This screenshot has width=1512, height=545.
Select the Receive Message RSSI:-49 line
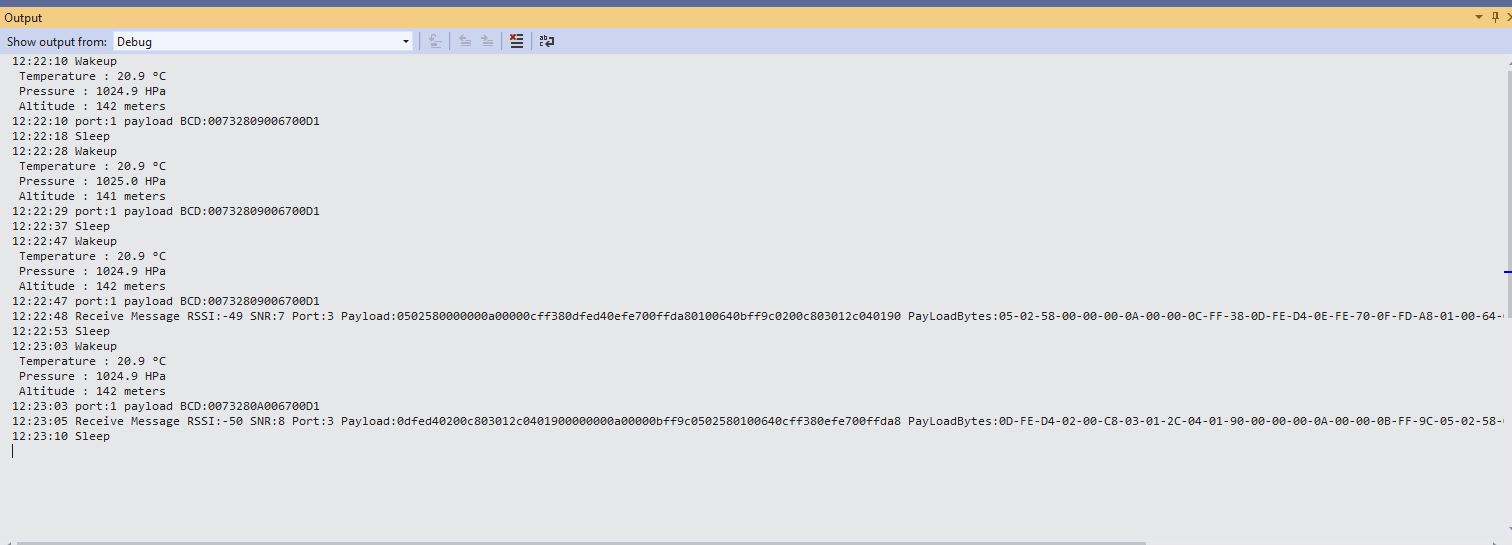[400, 316]
